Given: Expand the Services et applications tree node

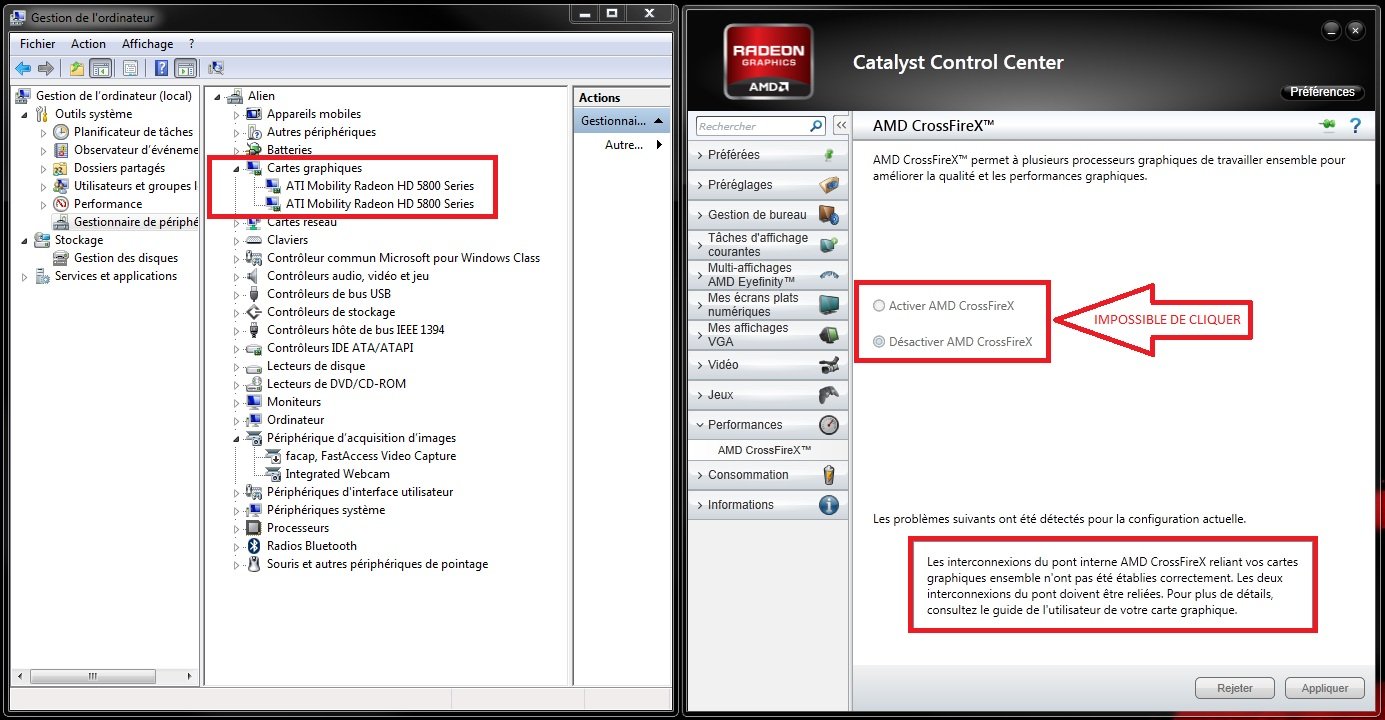Looking at the screenshot, I should click(24, 277).
